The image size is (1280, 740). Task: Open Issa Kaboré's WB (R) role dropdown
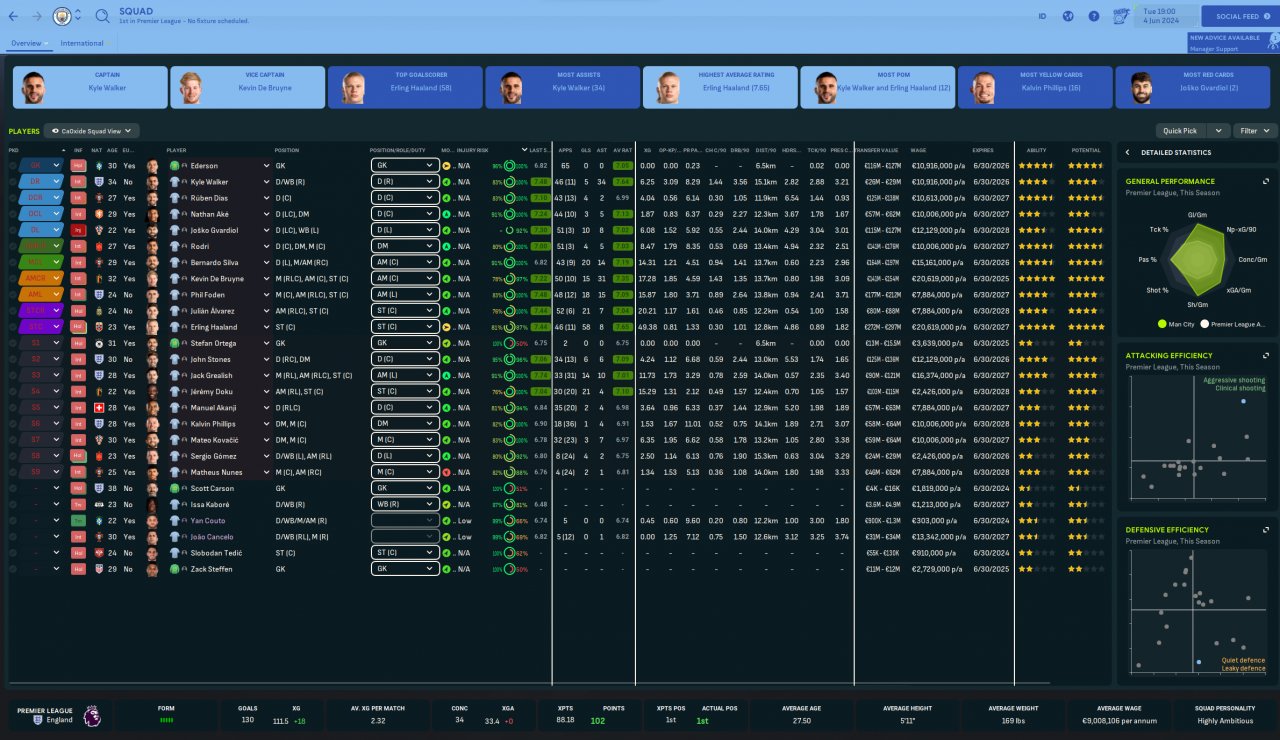click(405, 505)
